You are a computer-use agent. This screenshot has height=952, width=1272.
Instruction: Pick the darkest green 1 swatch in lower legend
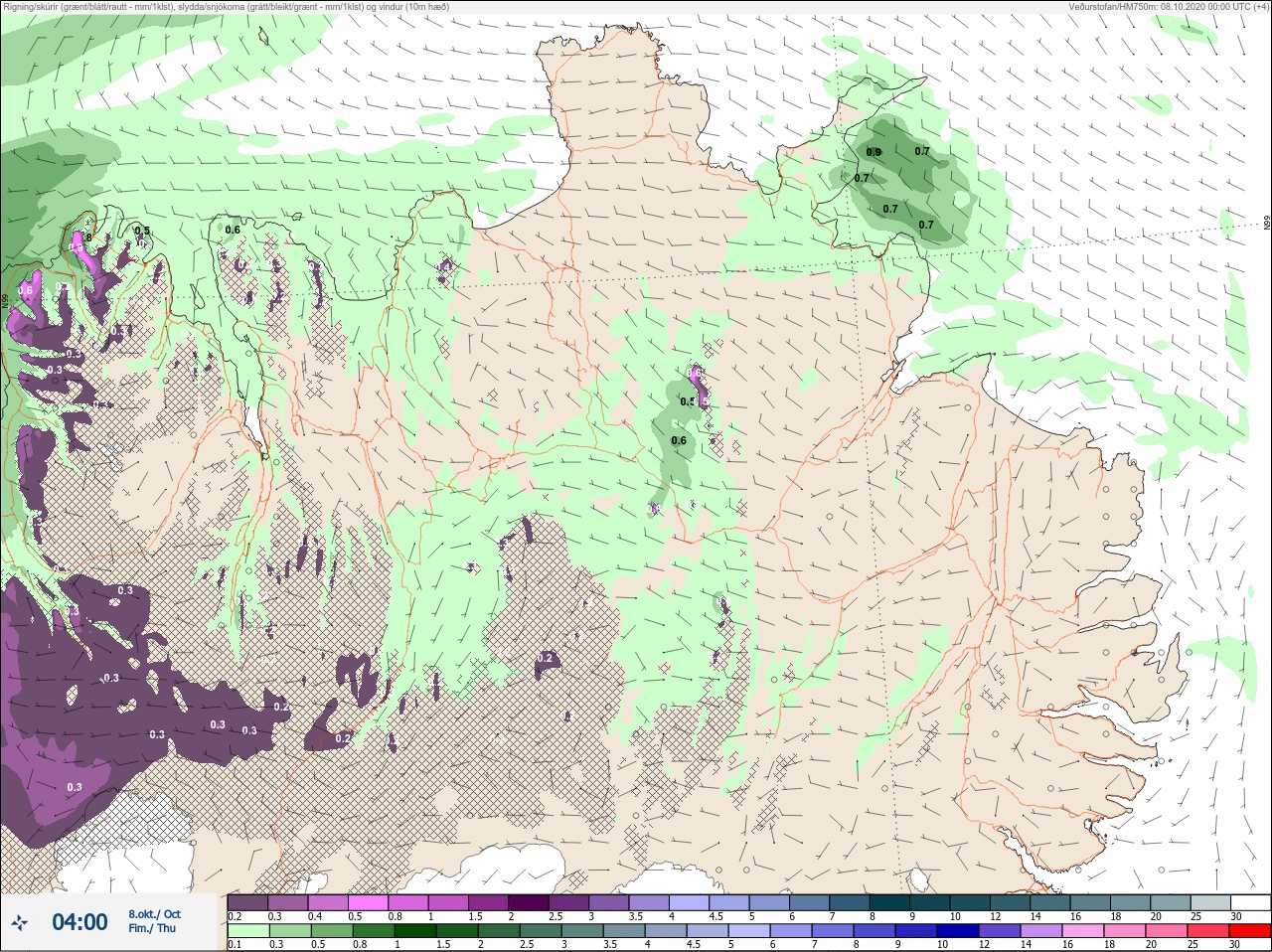pos(415,931)
